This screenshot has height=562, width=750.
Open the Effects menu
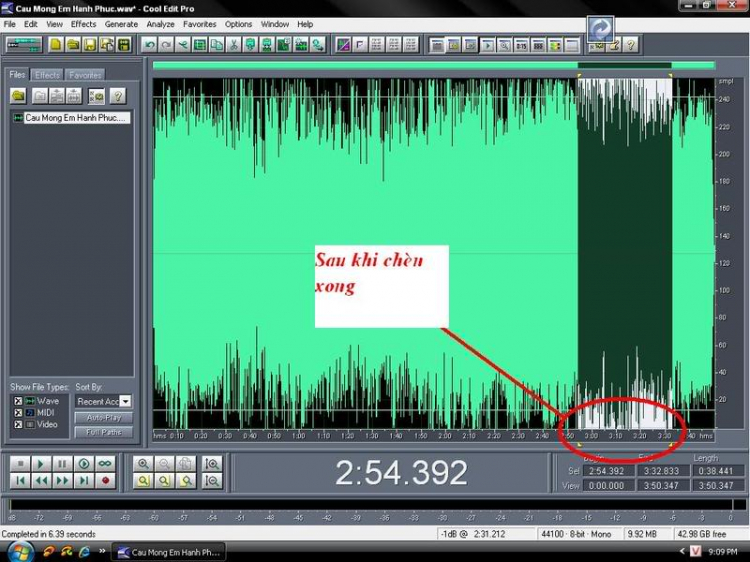point(83,24)
